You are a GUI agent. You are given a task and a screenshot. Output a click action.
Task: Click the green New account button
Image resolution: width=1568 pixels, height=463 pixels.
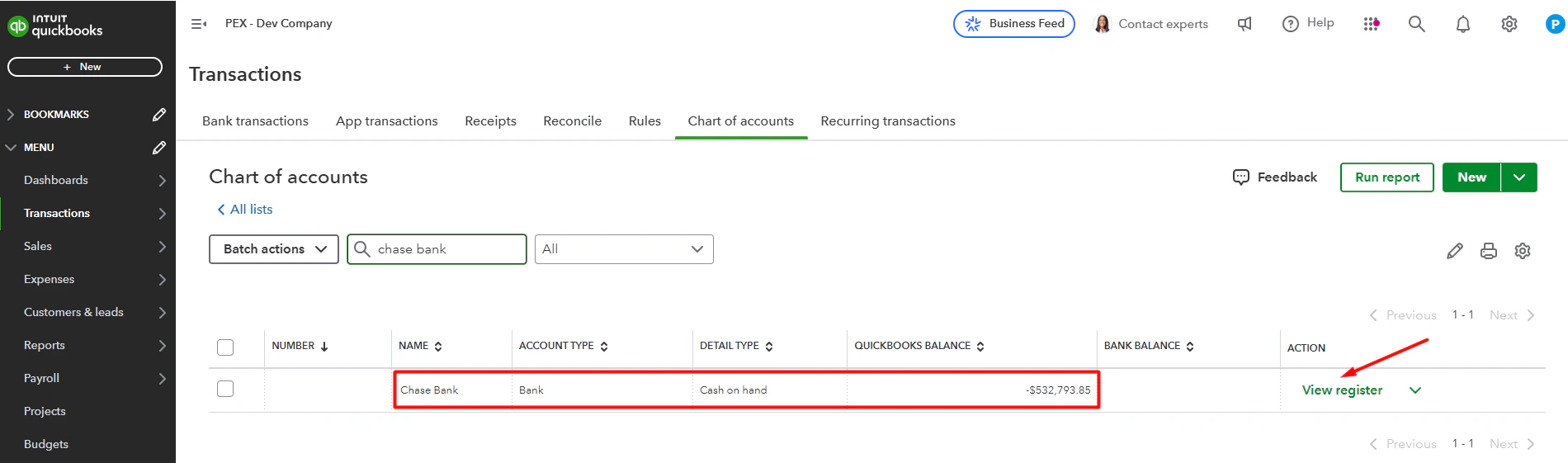[x=1471, y=177]
